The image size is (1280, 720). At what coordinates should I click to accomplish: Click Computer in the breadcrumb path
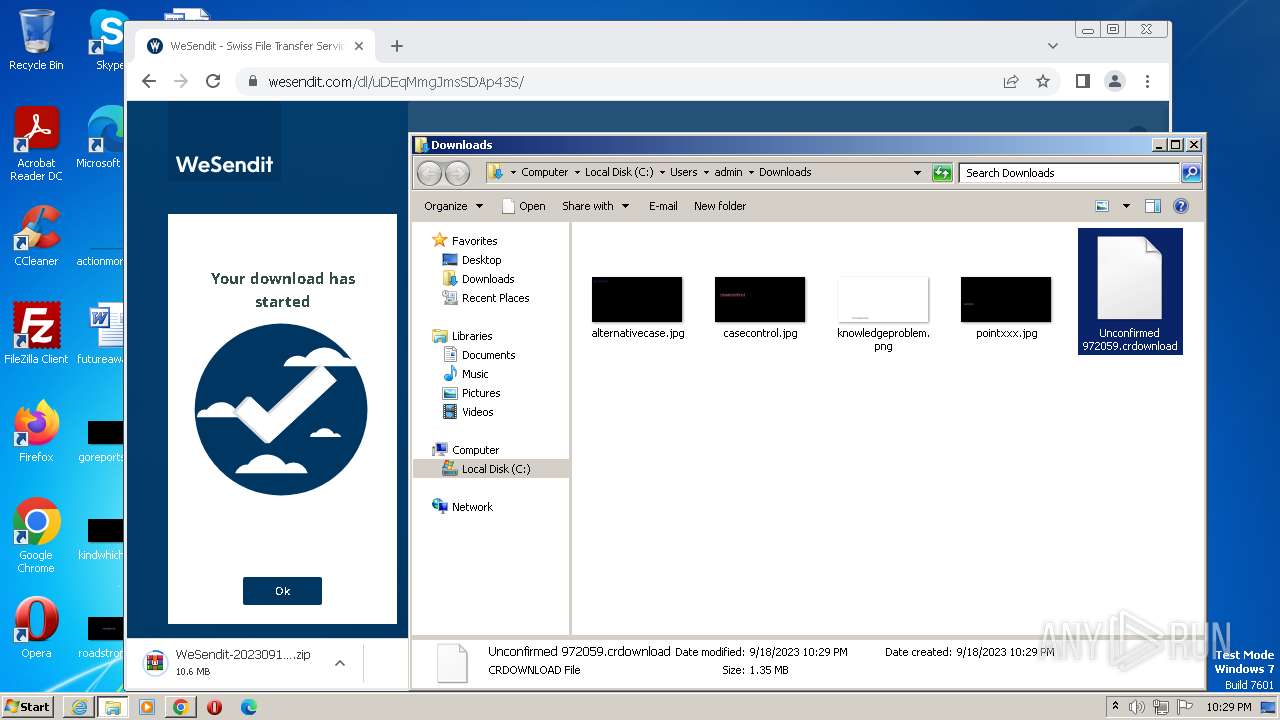(x=544, y=172)
